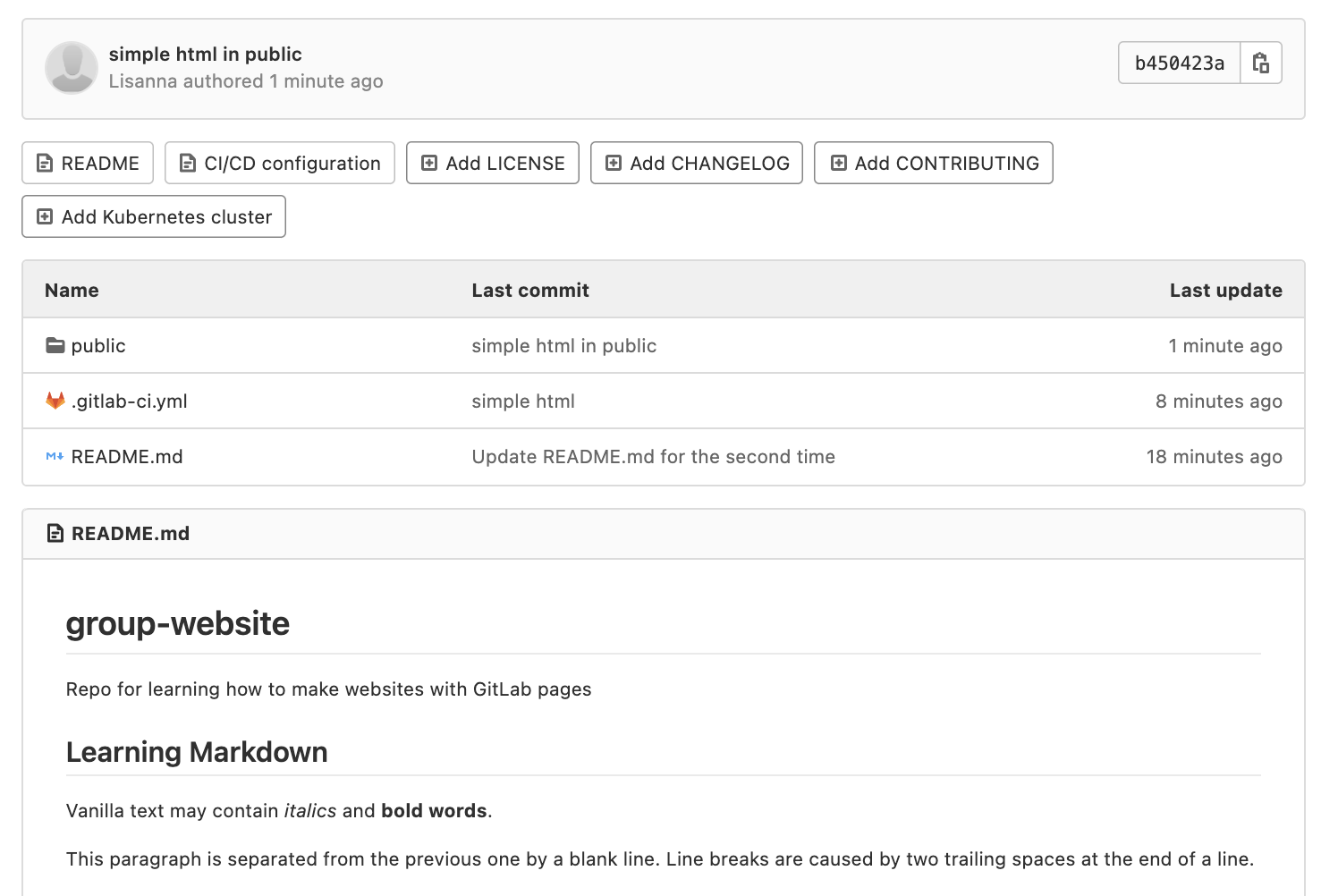Copy the commit SHA using the clipboard icon
Viewport: 1338px width, 896px height.
coord(1261,63)
